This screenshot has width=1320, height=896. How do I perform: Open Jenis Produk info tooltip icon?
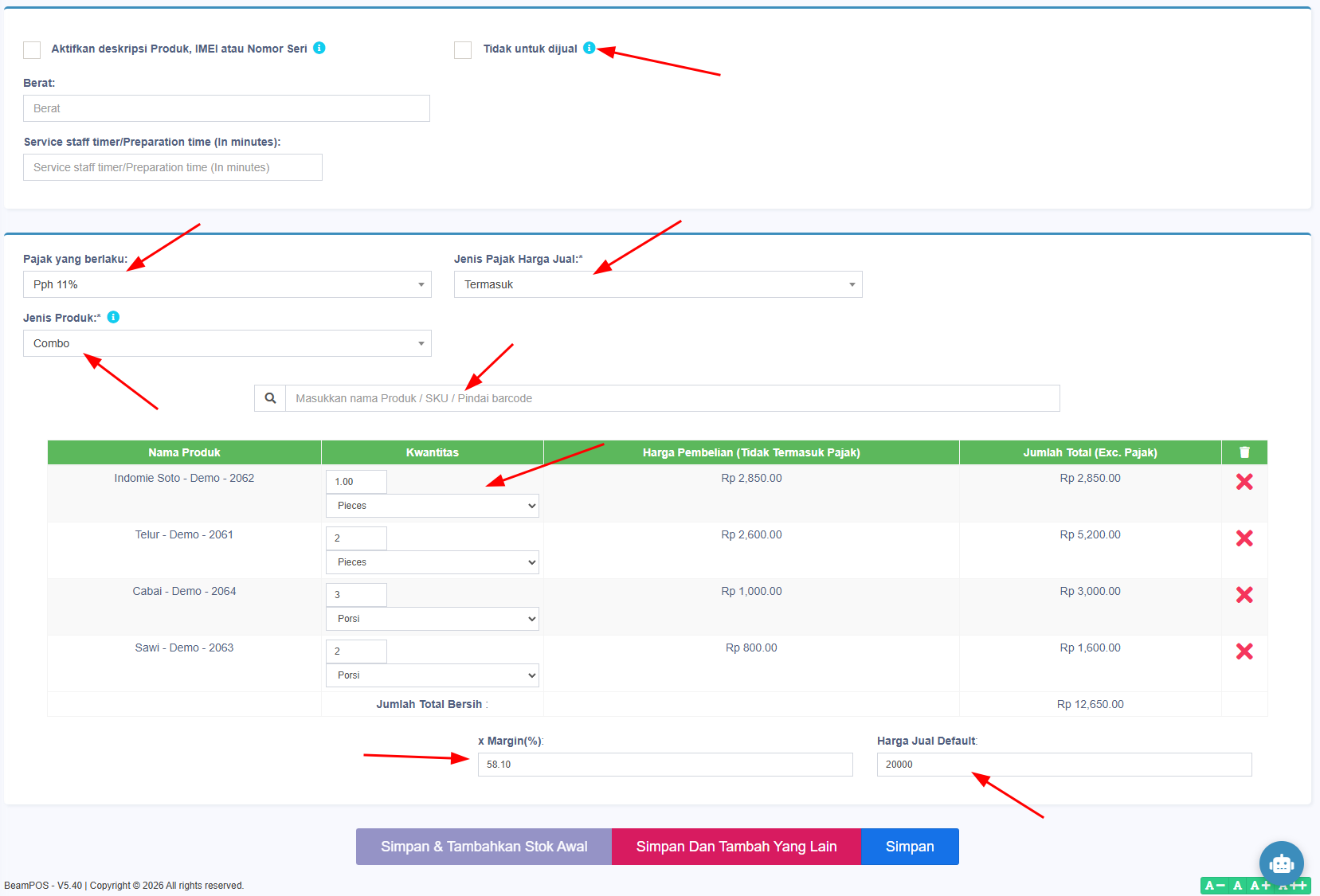click(113, 317)
